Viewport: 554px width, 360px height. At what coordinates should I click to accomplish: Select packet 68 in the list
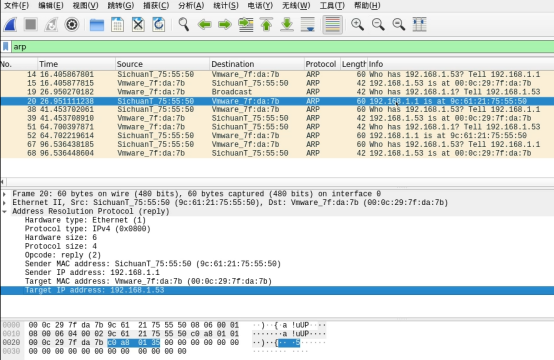(x=277, y=153)
